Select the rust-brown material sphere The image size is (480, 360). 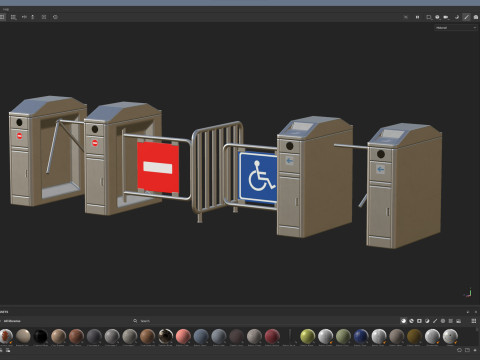tap(76, 336)
